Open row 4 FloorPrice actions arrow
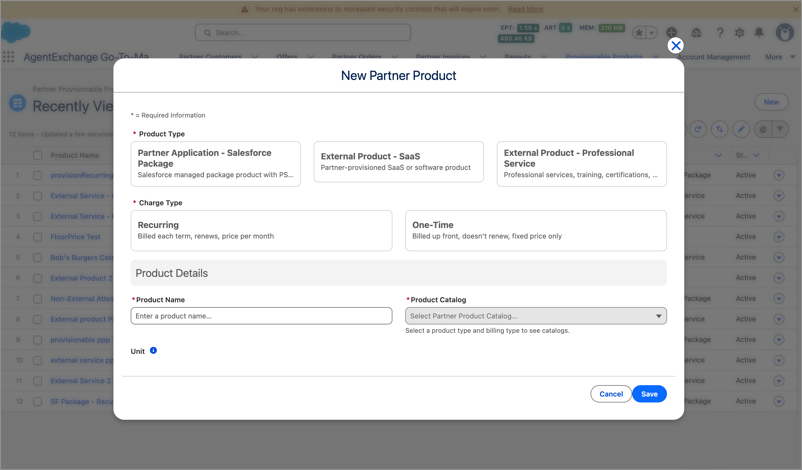This screenshot has width=802, height=470. click(779, 237)
